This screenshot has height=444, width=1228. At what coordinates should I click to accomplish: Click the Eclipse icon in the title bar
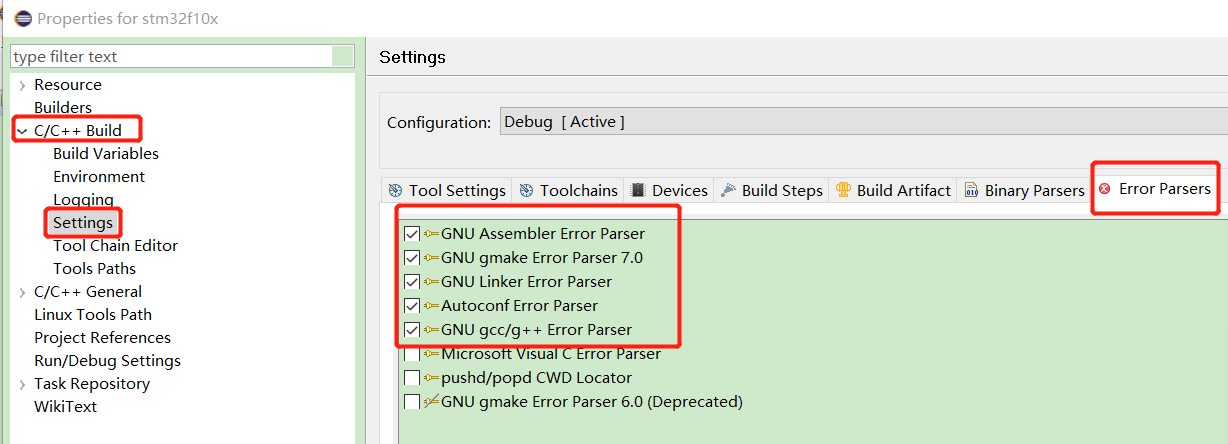click(x=22, y=19)
